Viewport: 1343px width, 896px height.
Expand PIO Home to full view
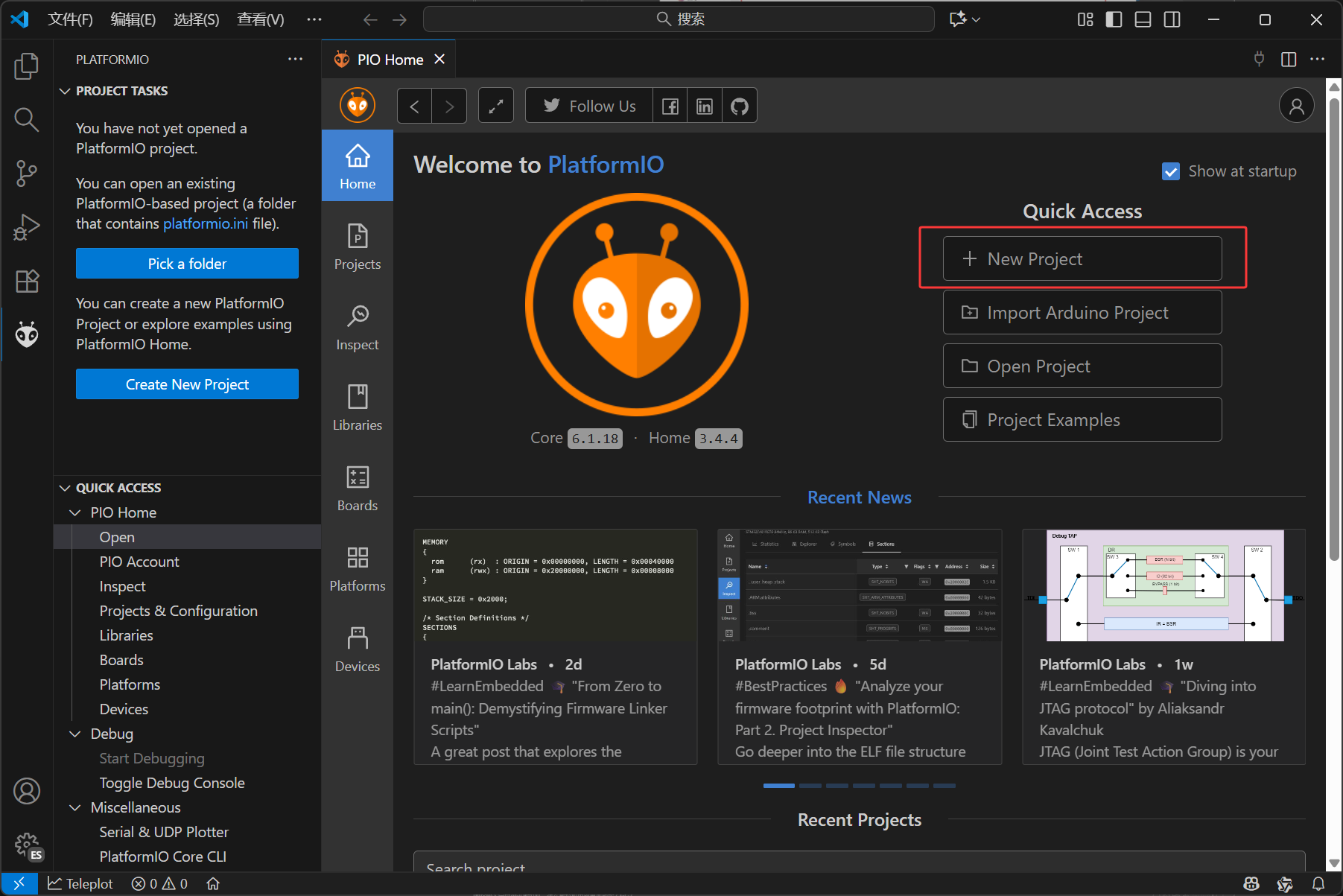tap(496, 106)
